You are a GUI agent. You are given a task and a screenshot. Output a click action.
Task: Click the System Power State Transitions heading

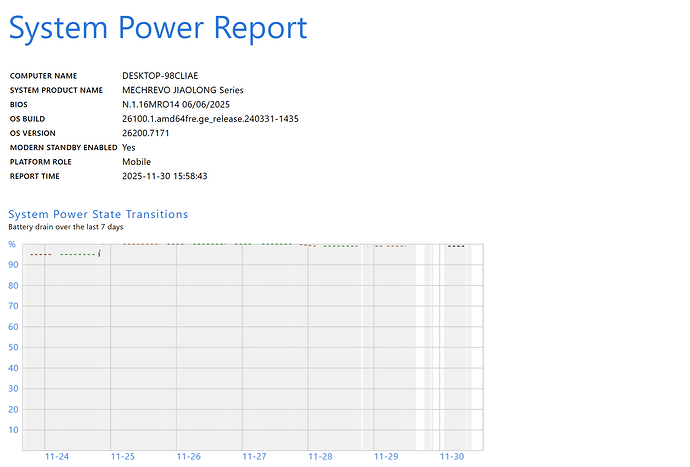pos(98,214)
